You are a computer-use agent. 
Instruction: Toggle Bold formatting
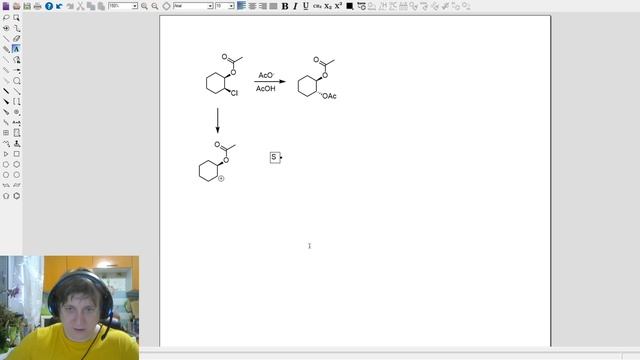click(285, 6)
